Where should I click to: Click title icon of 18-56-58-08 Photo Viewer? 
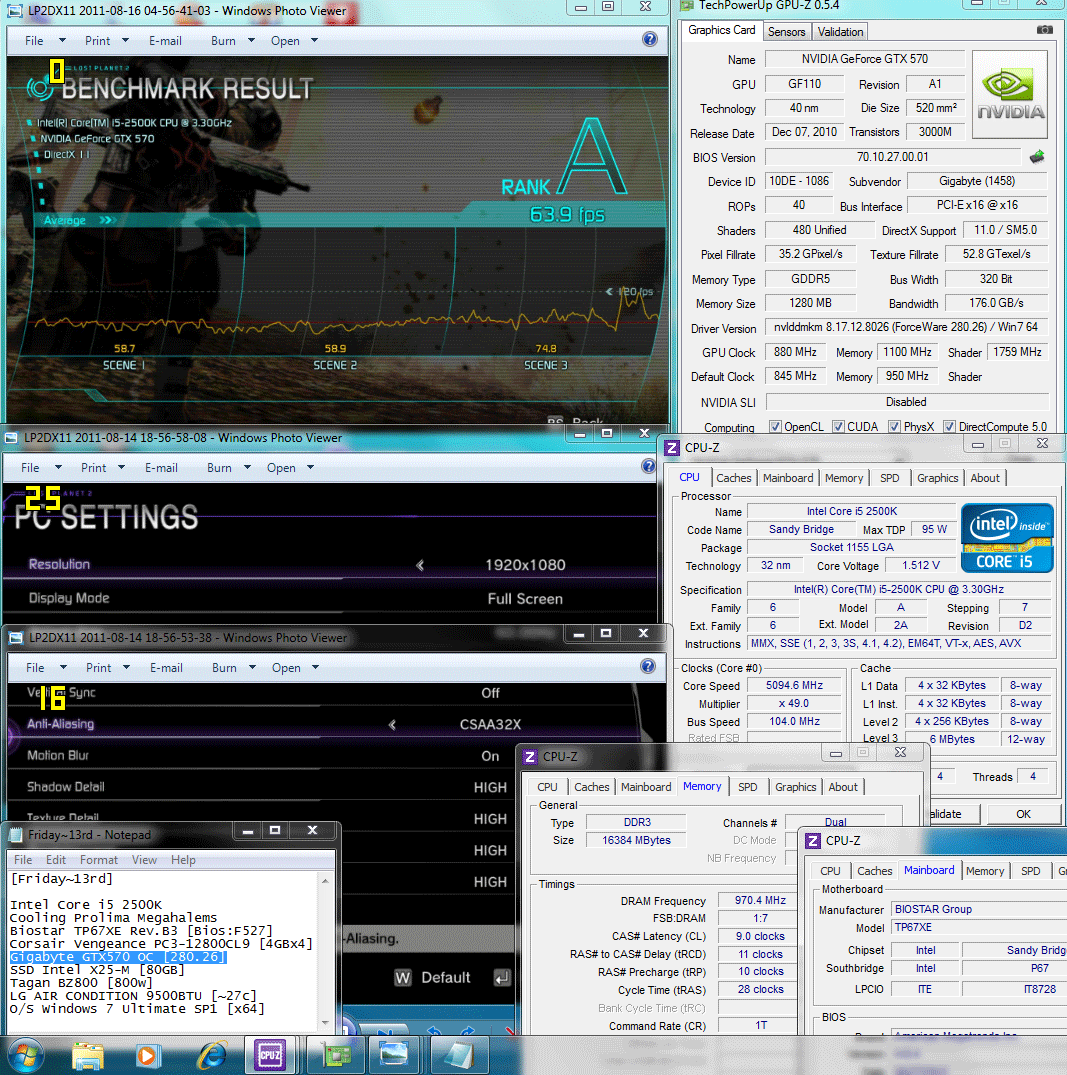[x=11, y=437]
